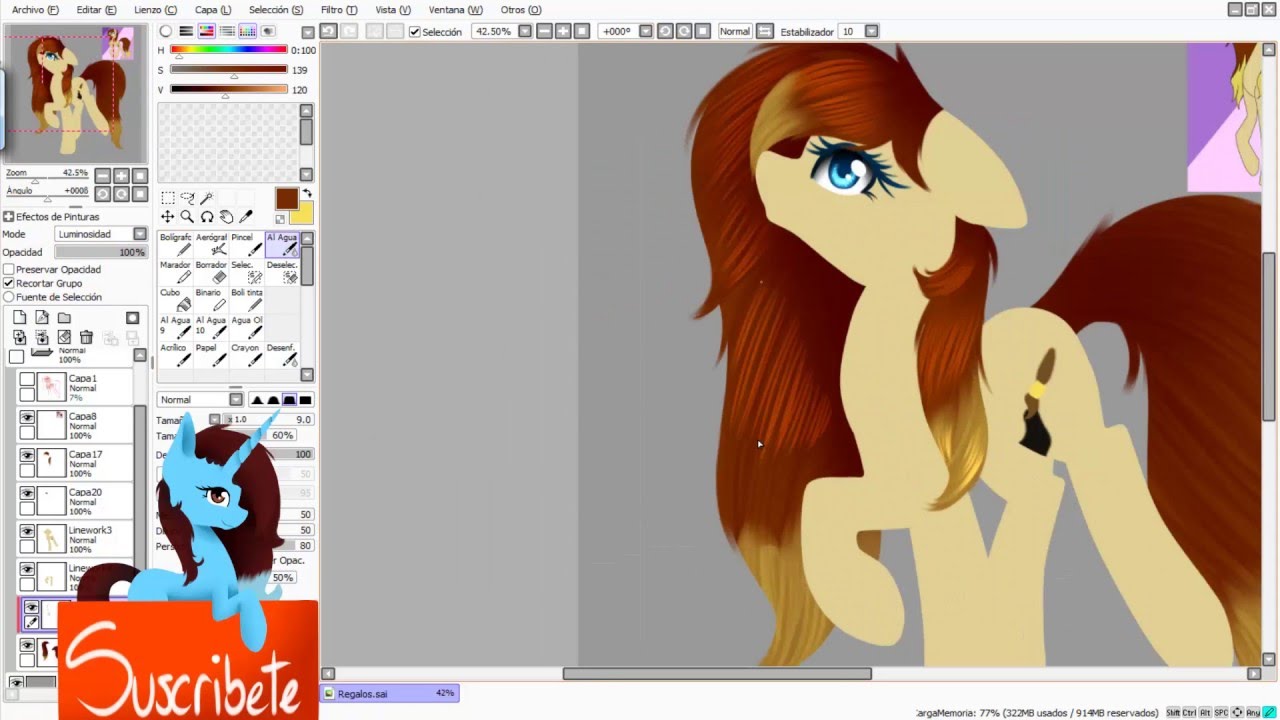
Task: Activate the magic wand selection tool
Action: click(x=207, y=198)
